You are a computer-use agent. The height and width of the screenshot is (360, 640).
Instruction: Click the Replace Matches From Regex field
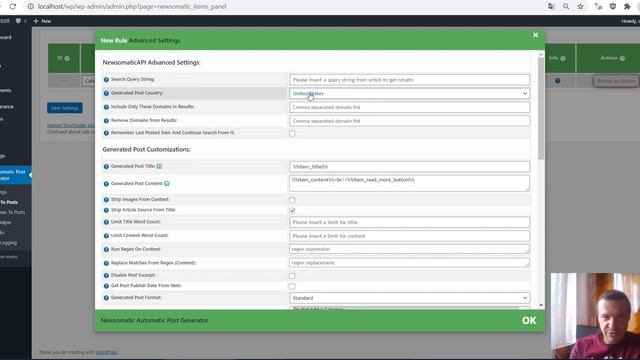[409, 263]
